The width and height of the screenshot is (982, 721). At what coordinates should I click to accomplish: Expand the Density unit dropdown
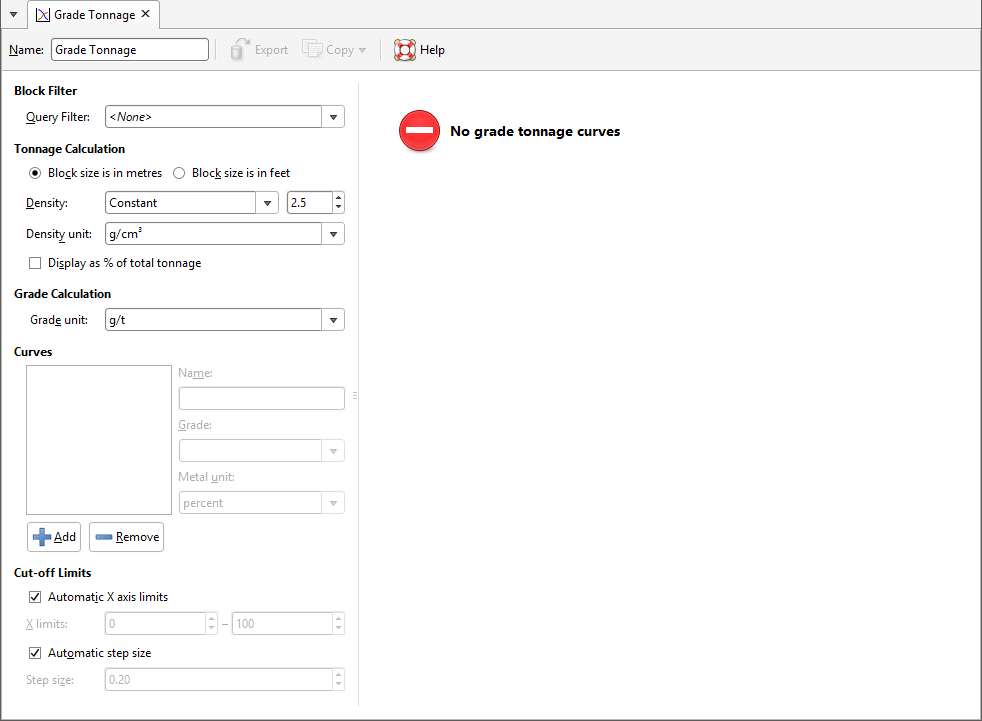coord(333,234)
